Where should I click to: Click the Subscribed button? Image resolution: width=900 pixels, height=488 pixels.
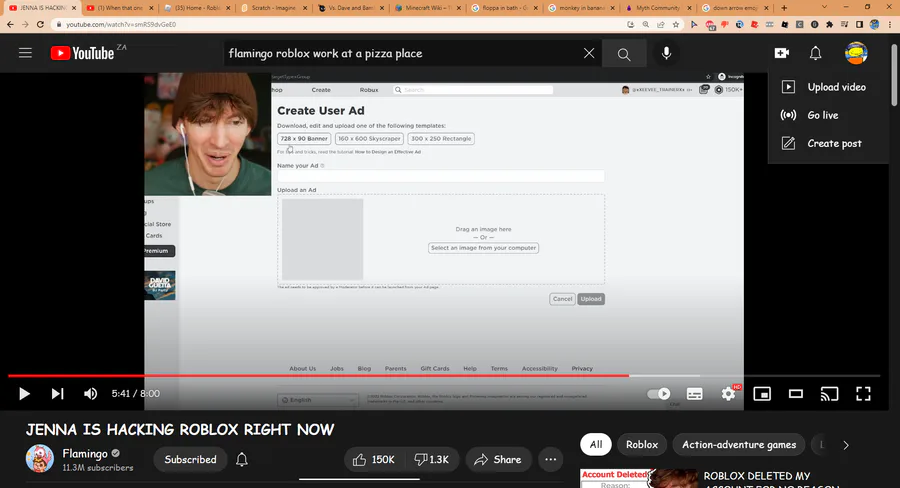pyautogui.click(x=191, y=459)
